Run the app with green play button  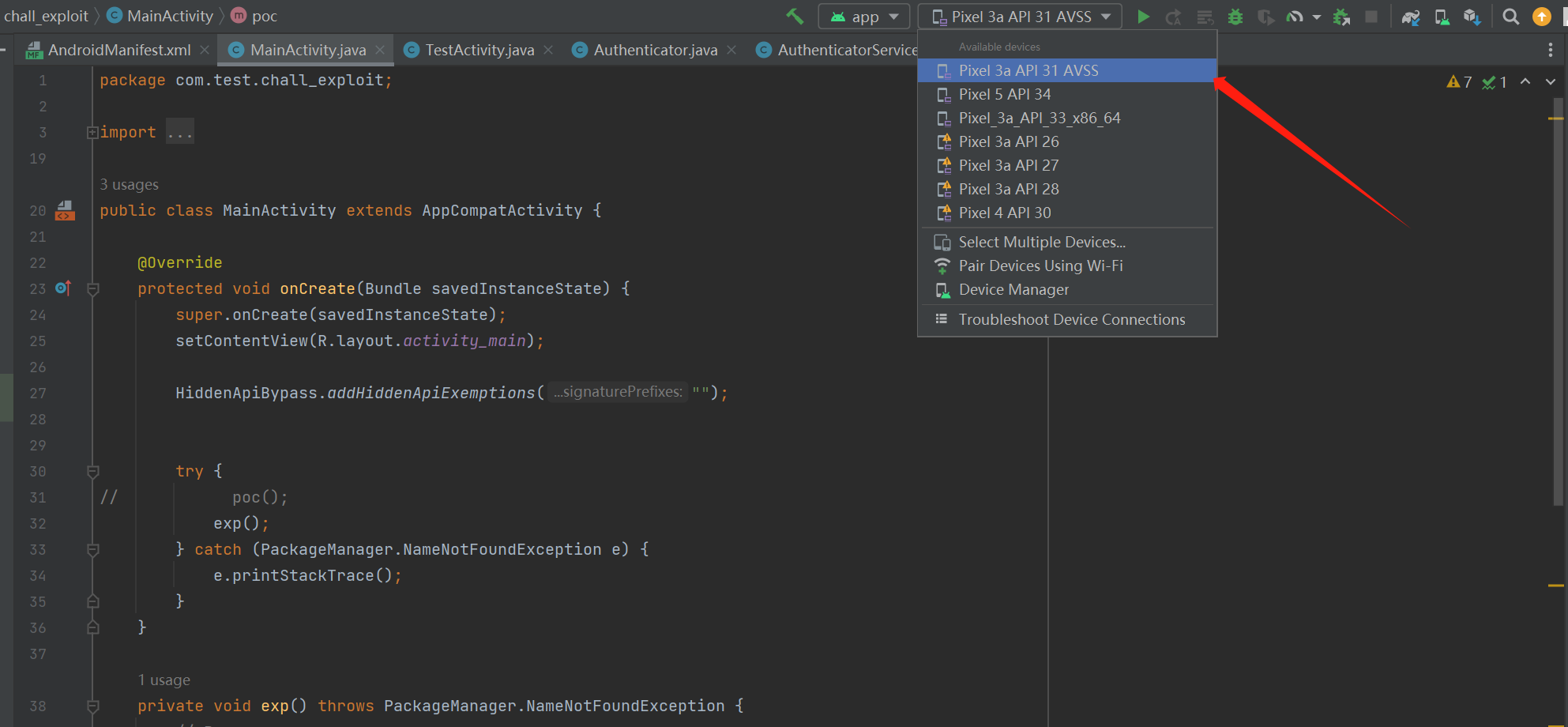[1143, 17]
